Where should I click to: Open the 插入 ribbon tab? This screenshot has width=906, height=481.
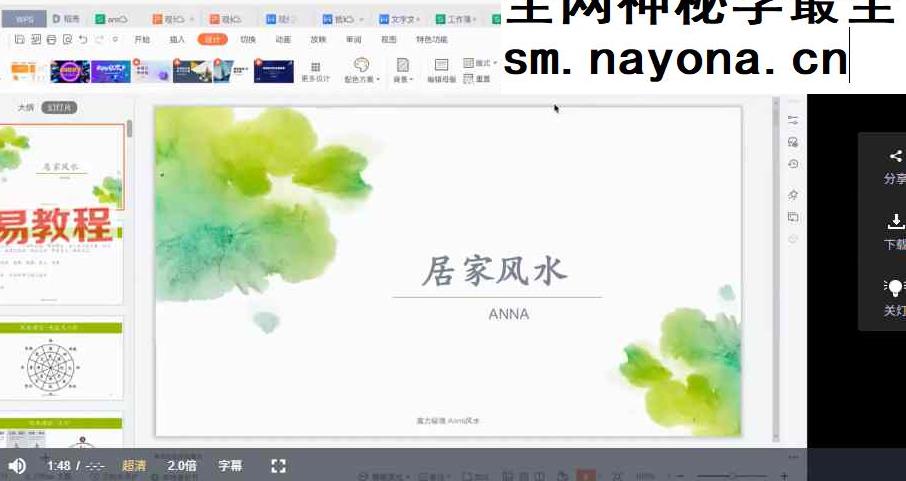tap(177, 39)
